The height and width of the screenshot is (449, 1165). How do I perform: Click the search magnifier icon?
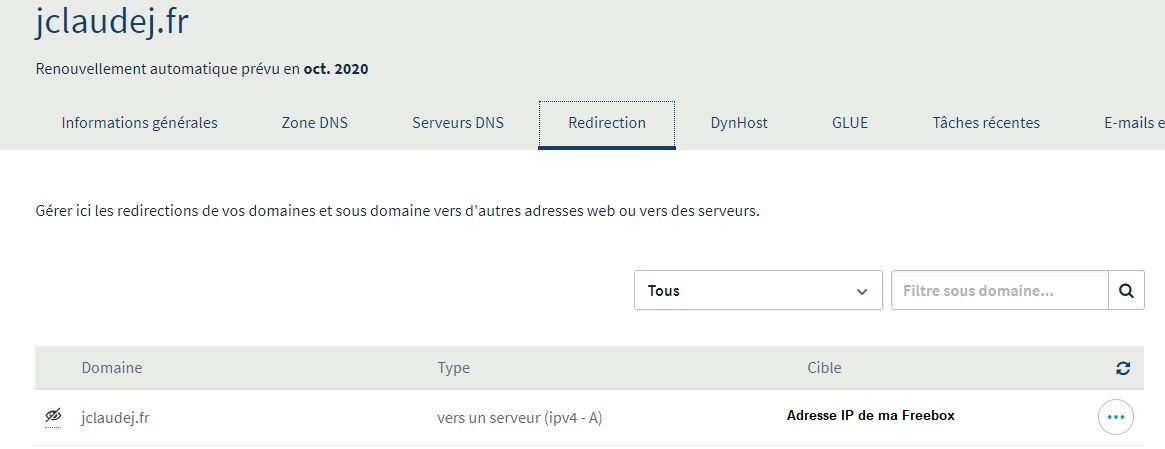1126,291
